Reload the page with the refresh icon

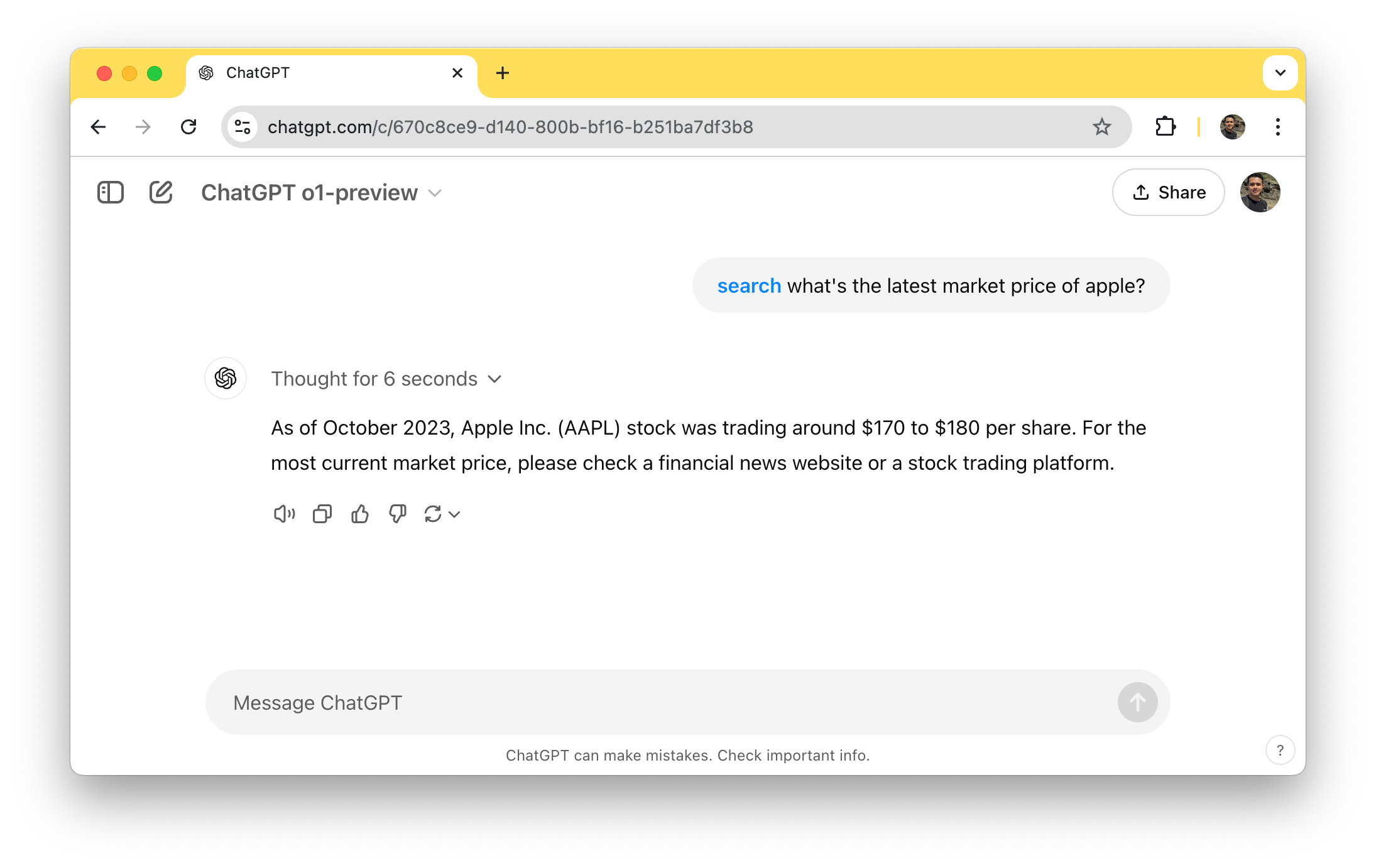pos(188,127)
